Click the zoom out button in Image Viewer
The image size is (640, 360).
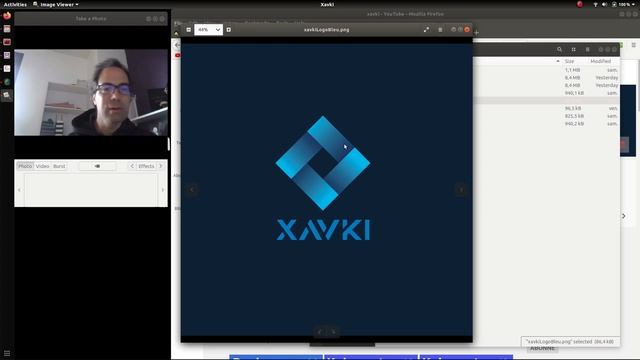(189, 29)
